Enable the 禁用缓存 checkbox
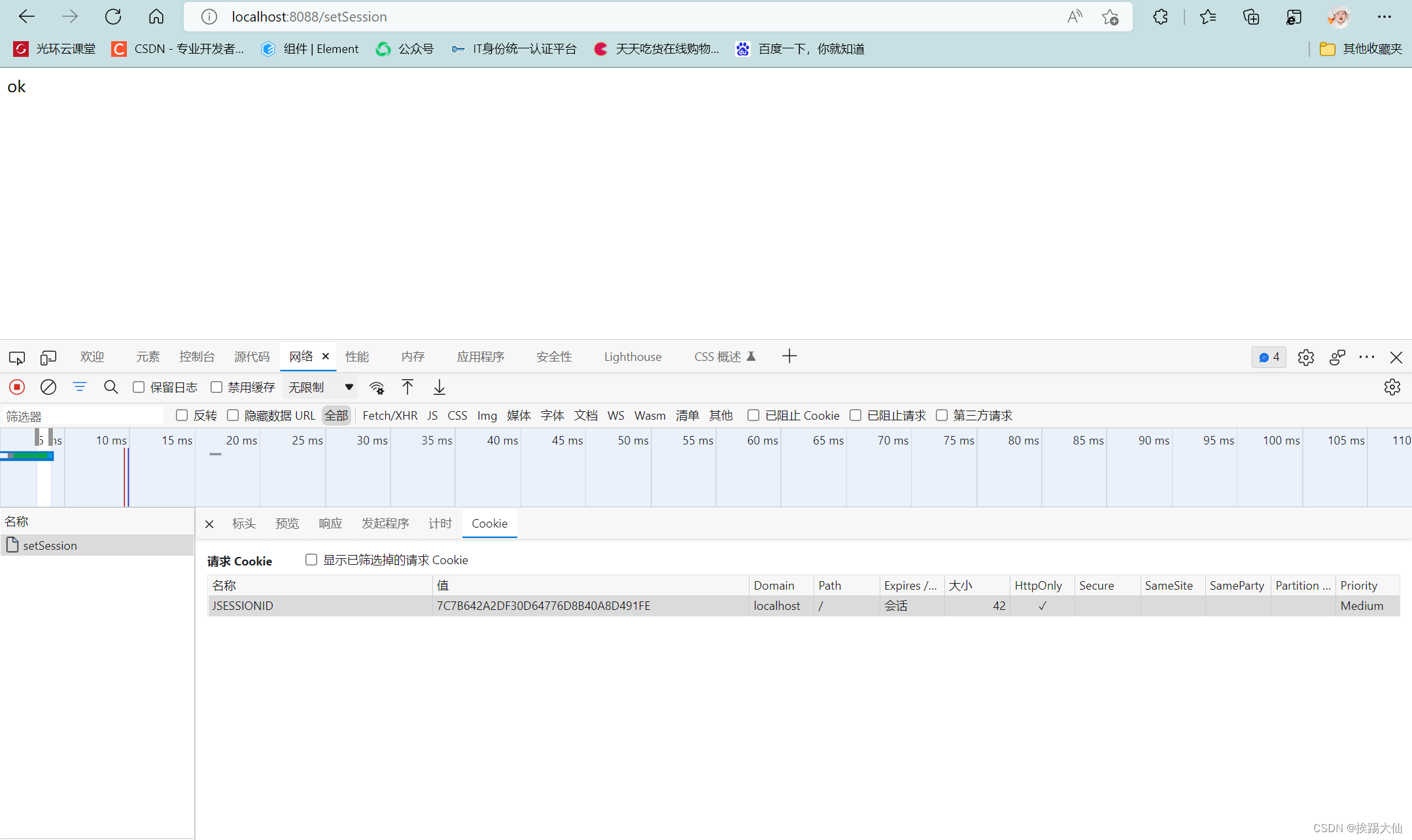Image resolution: width=1412 pixels, height=840 pixels. tap(216, 387)
